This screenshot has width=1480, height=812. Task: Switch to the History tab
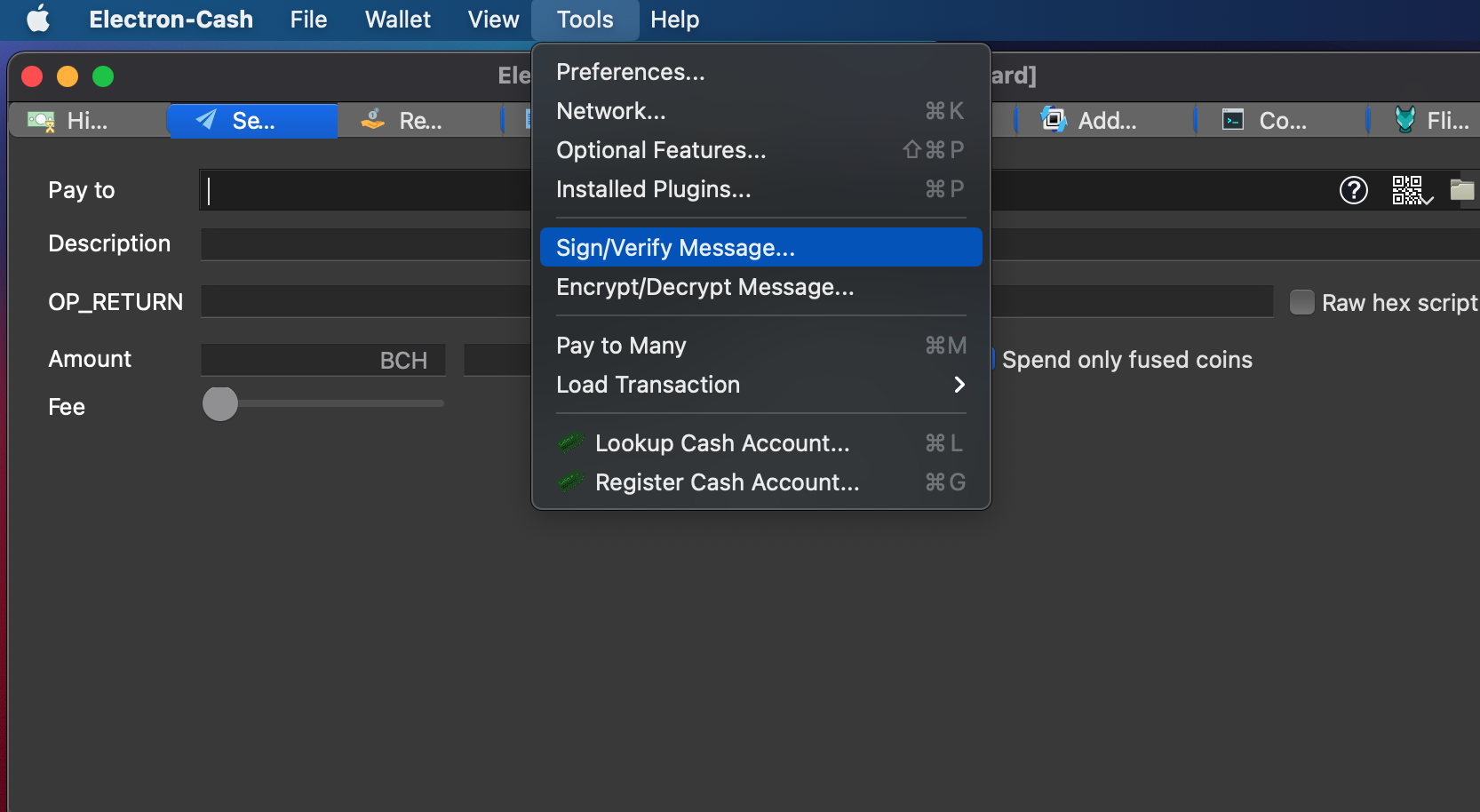(88, 121)
